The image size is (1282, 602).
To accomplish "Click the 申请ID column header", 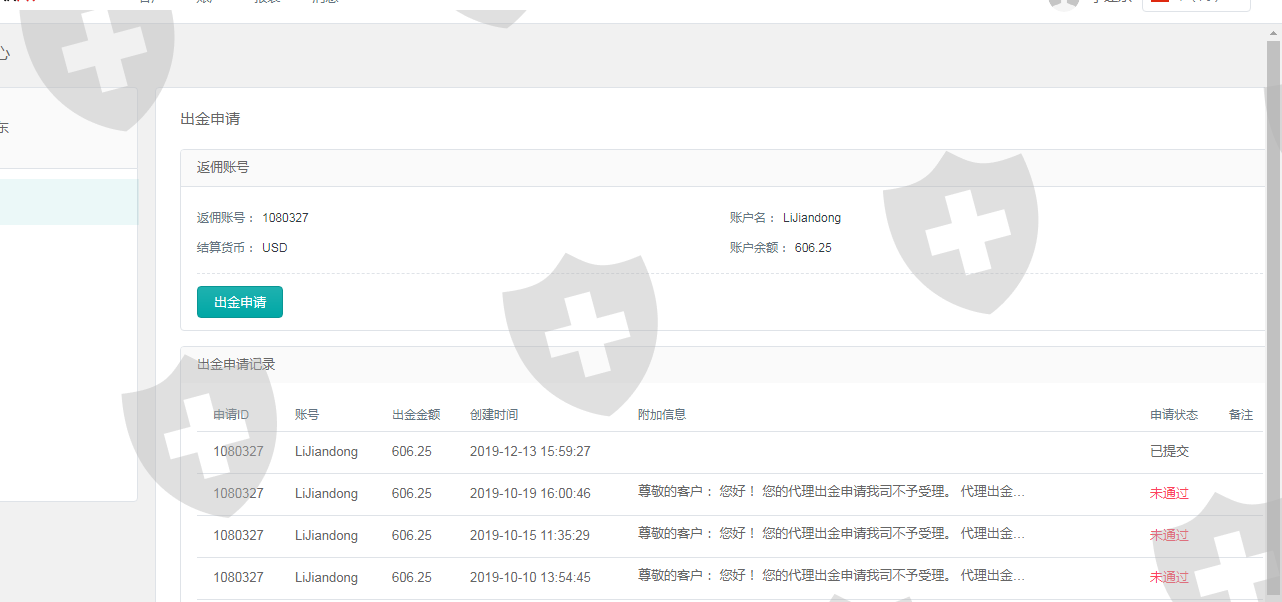I will (x=230, y=414).
